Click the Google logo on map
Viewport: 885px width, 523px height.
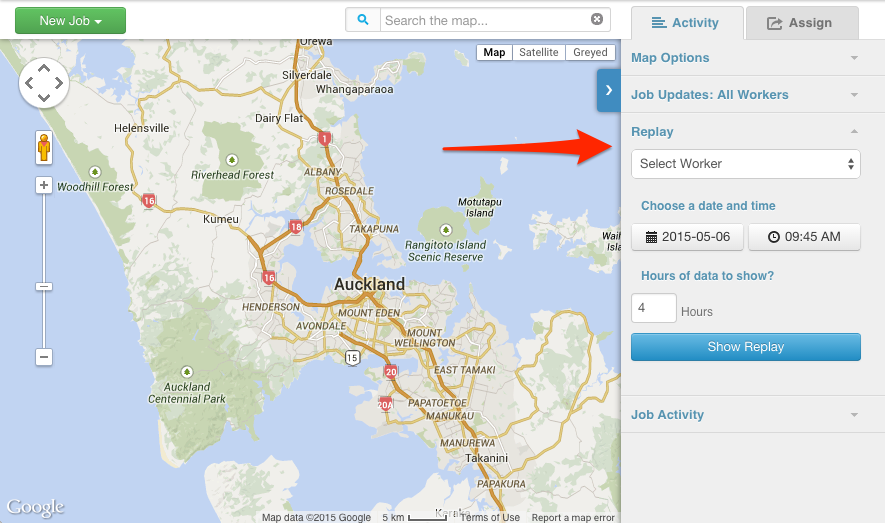[x=35, y=507]
